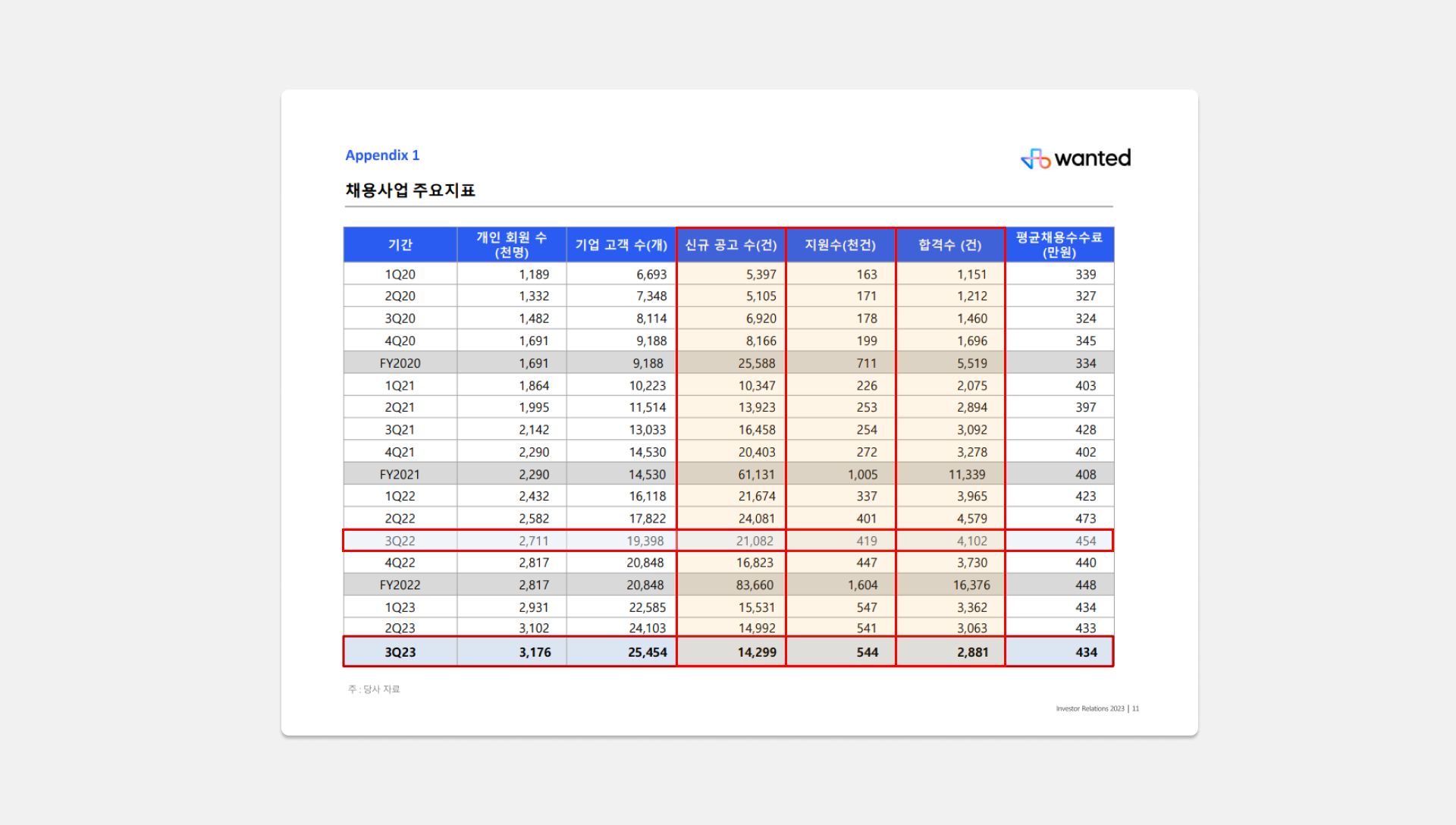Click the '개인 회원 수 (천명)' header
The width and height of the screenshot is (1456, 825).
[x=512, y=245]
